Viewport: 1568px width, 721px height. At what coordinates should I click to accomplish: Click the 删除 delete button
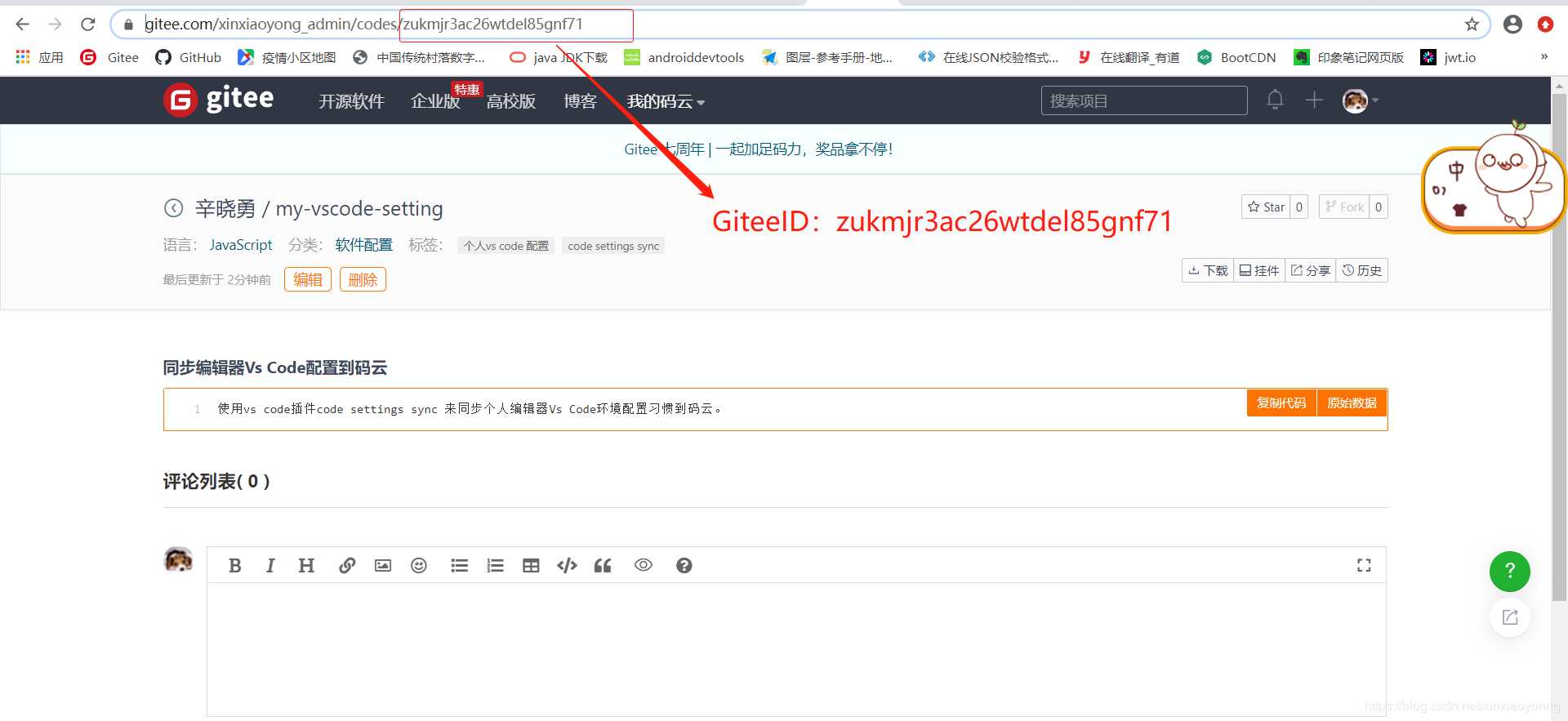pyautogui.click(x=363, y=279)
